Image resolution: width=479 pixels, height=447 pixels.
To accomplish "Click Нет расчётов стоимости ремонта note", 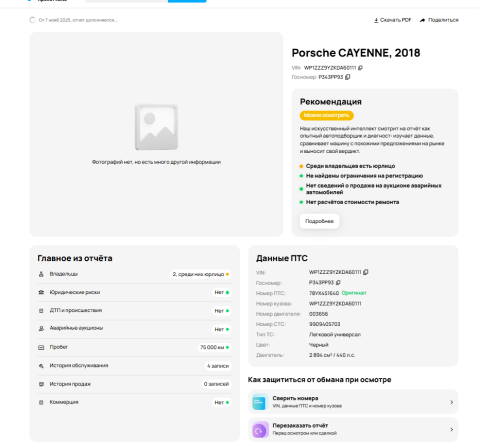I will click(352, 202).
